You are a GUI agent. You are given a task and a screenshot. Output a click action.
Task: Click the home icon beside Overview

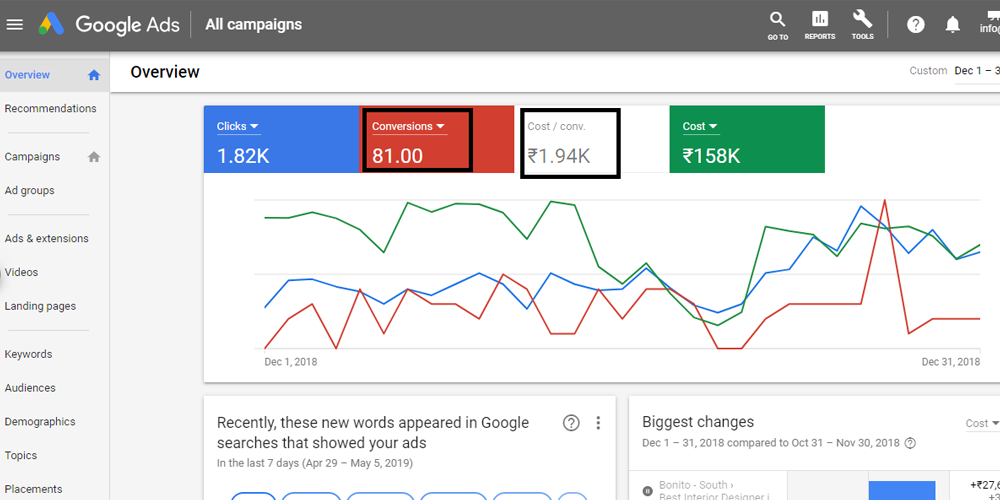pyautogui.click(x=94, y=75)
